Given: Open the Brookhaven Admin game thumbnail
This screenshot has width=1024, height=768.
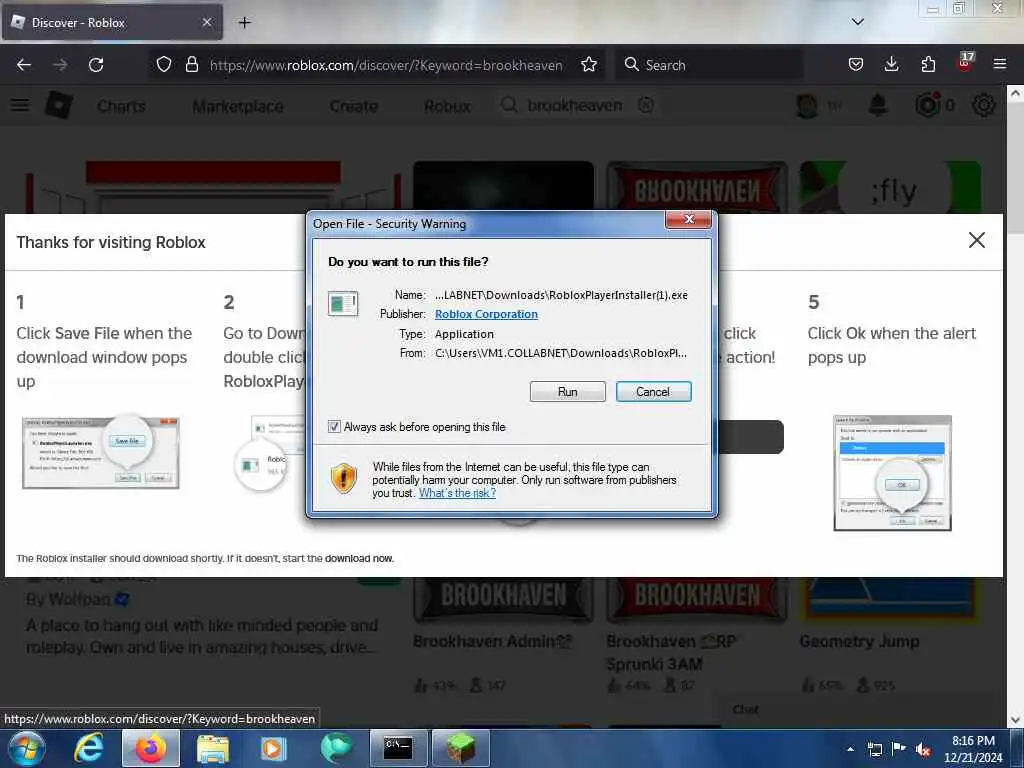Looking at the screenshot, I should click(x=504, y=600).
